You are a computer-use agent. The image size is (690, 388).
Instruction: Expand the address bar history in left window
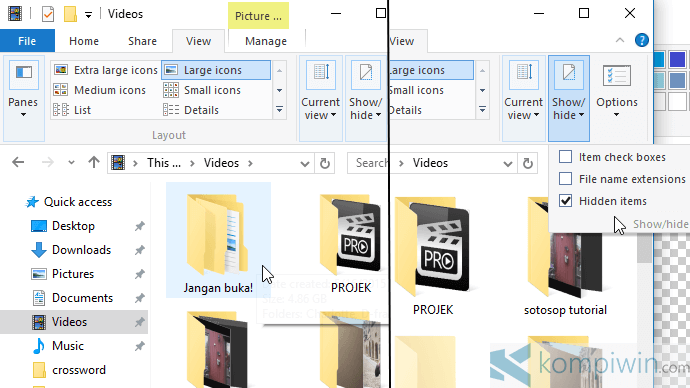click(305, 164)
